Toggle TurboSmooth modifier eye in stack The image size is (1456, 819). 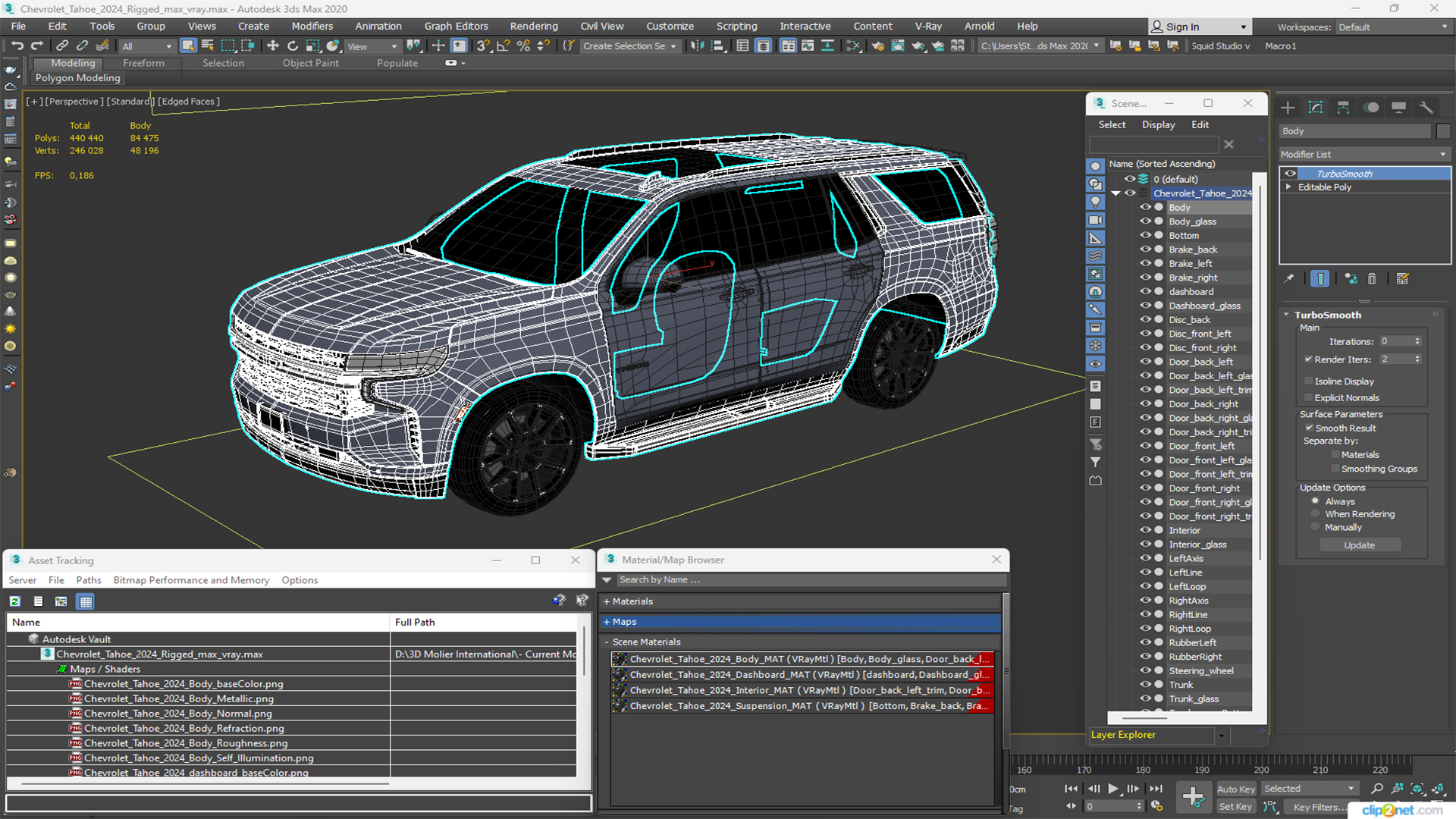tap(1290, 174)
